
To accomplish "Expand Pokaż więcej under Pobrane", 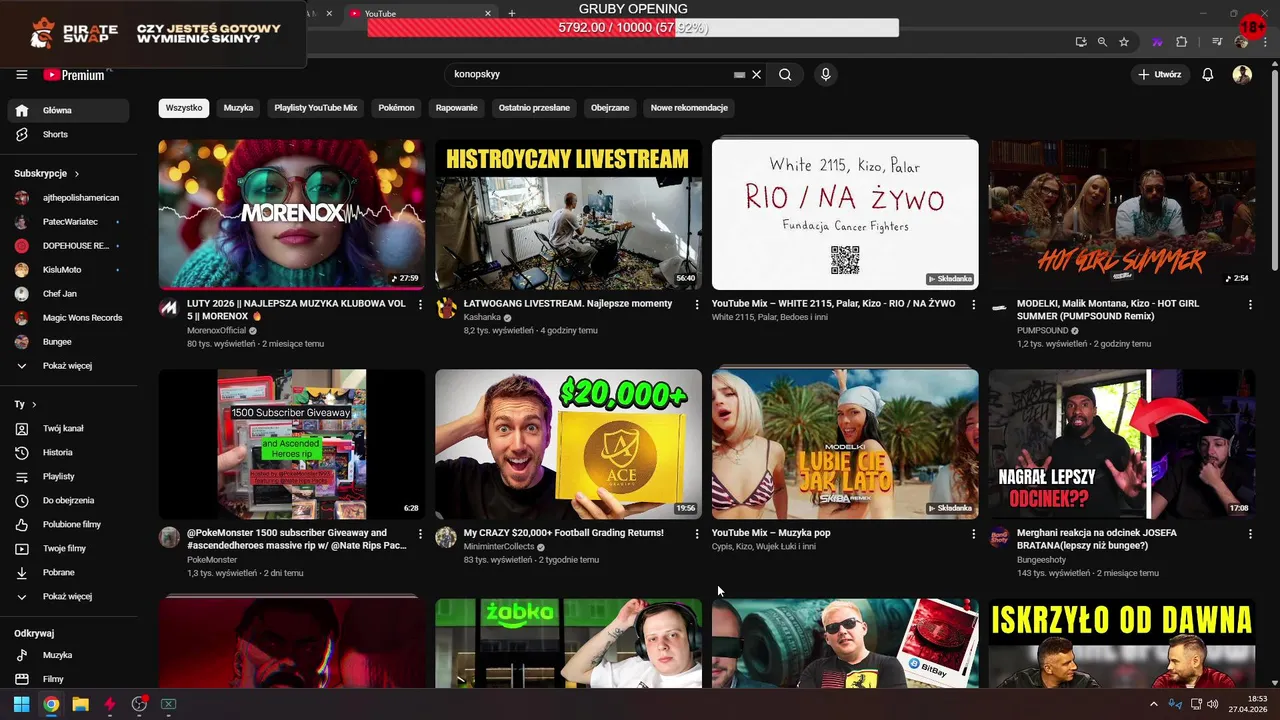I will 68,596.
